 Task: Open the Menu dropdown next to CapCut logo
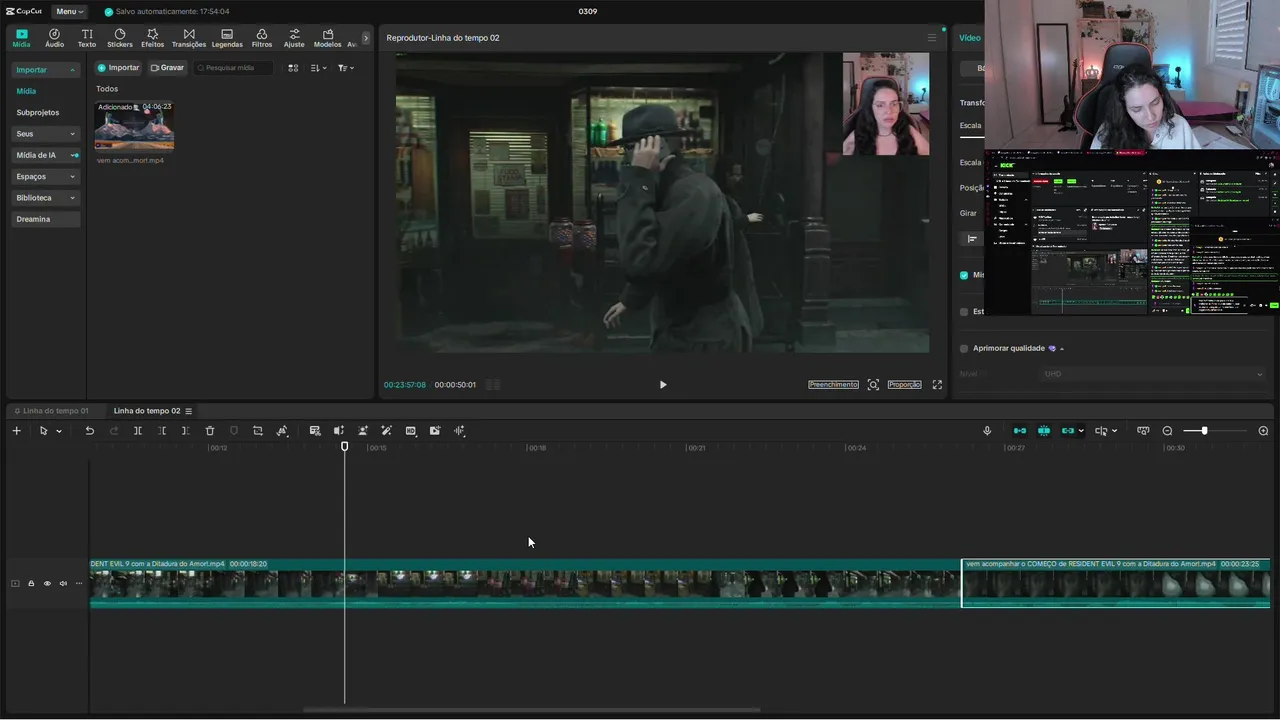click(69, 11)
